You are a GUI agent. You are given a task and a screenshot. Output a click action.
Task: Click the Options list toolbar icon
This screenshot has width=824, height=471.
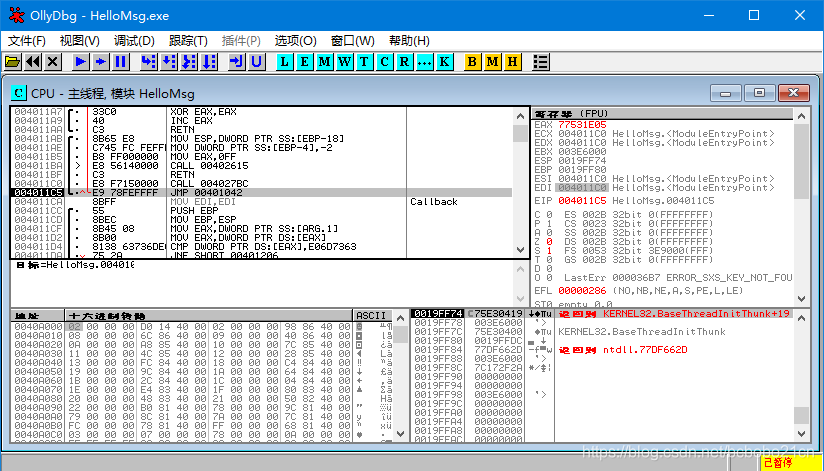[541, 62]
